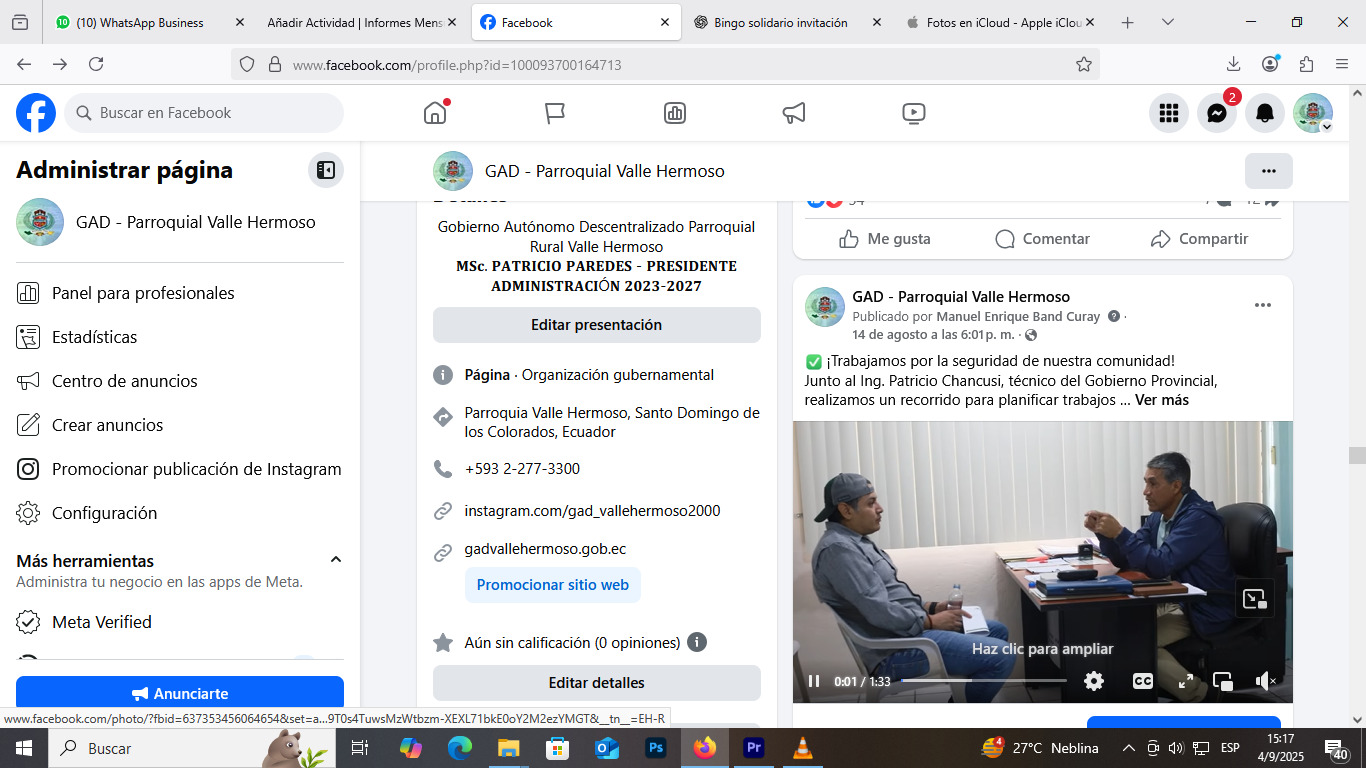
Task: Open account profile dropdown menu
Action: pos(1312,113)
